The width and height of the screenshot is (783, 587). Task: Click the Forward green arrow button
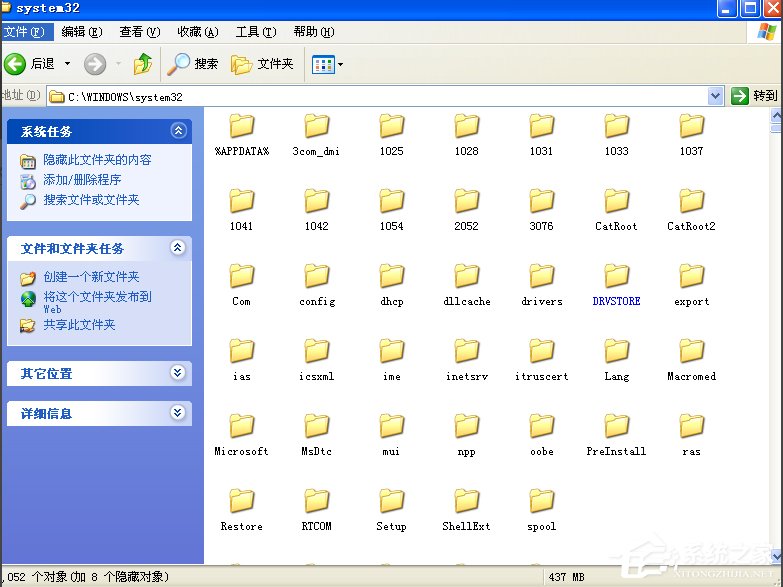pos(95,64)
